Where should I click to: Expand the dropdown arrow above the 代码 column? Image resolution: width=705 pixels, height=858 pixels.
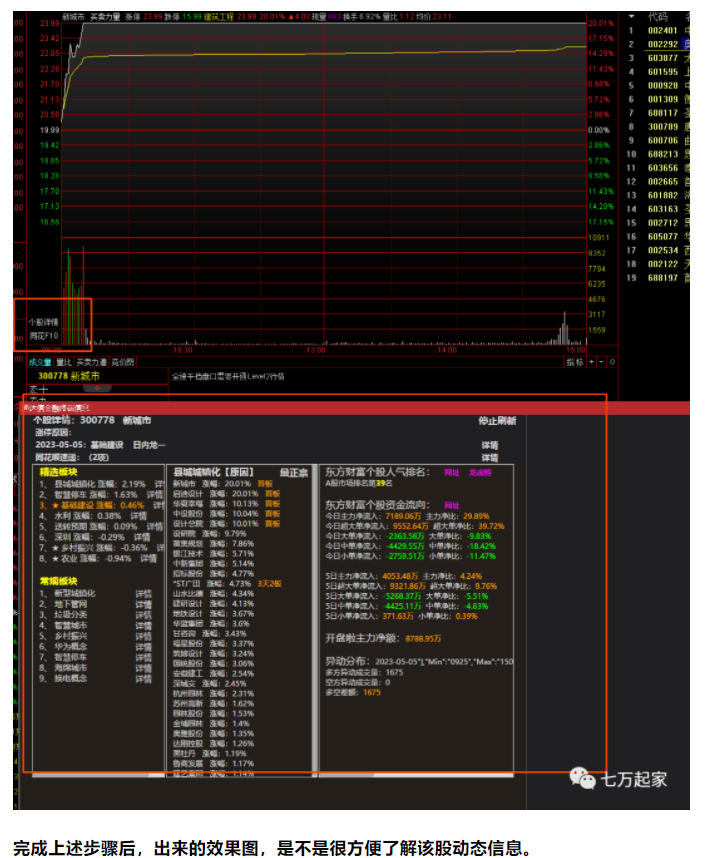tap(631, 16)
